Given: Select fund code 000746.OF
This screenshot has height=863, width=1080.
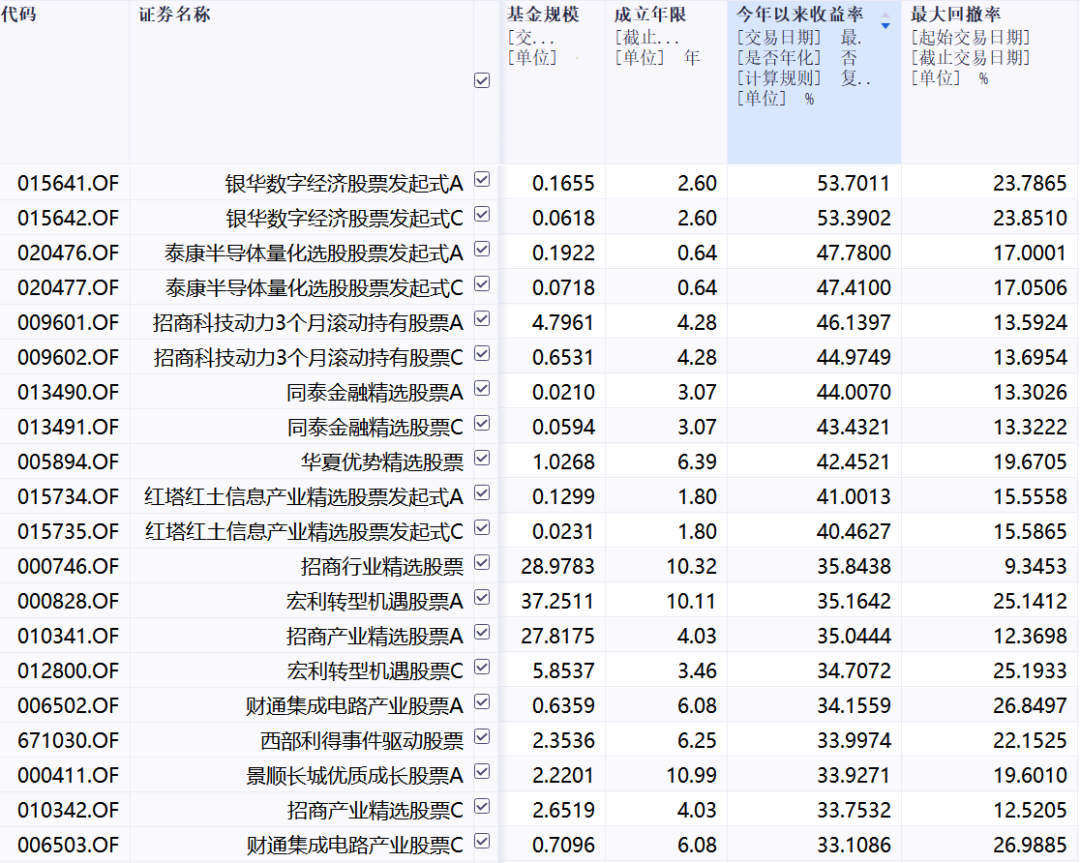Looking at the screenshot, I should click(x=68, y=567).
